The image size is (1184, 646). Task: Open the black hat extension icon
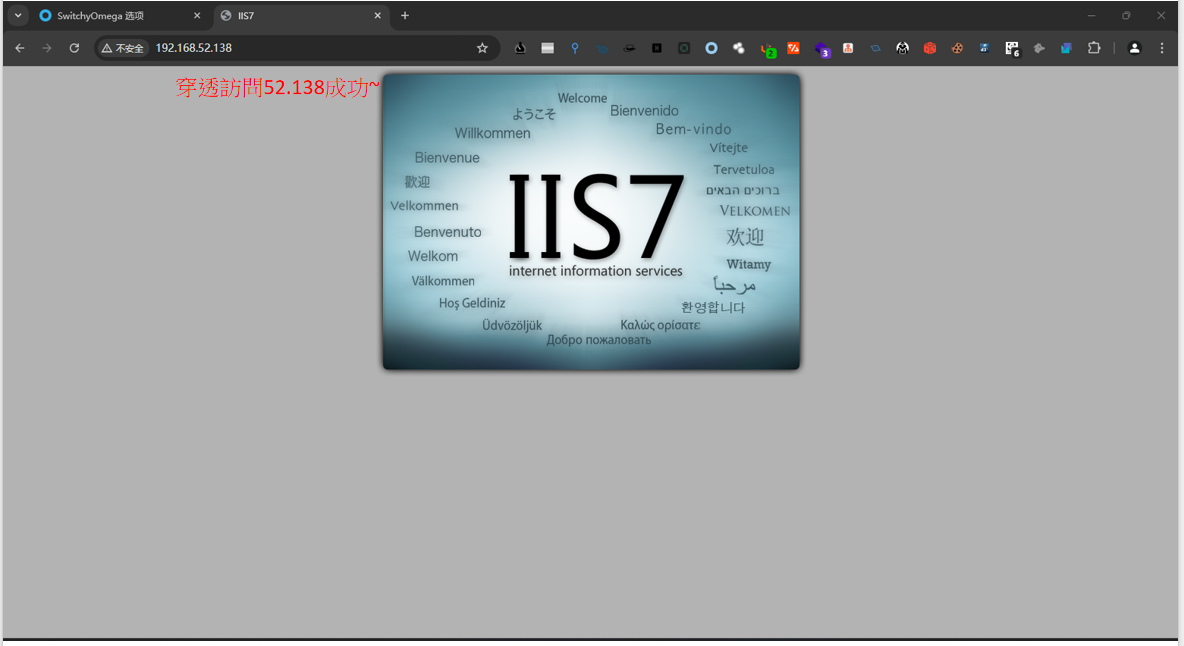(629, 48)
